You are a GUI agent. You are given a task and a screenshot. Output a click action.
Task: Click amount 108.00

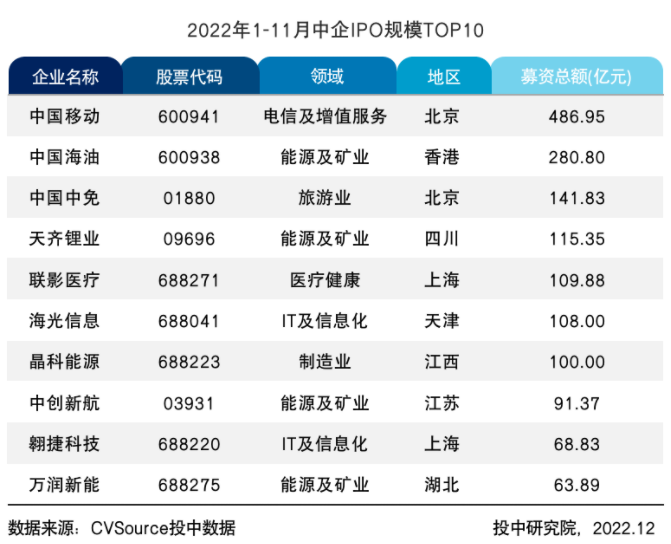click(577, 321)
